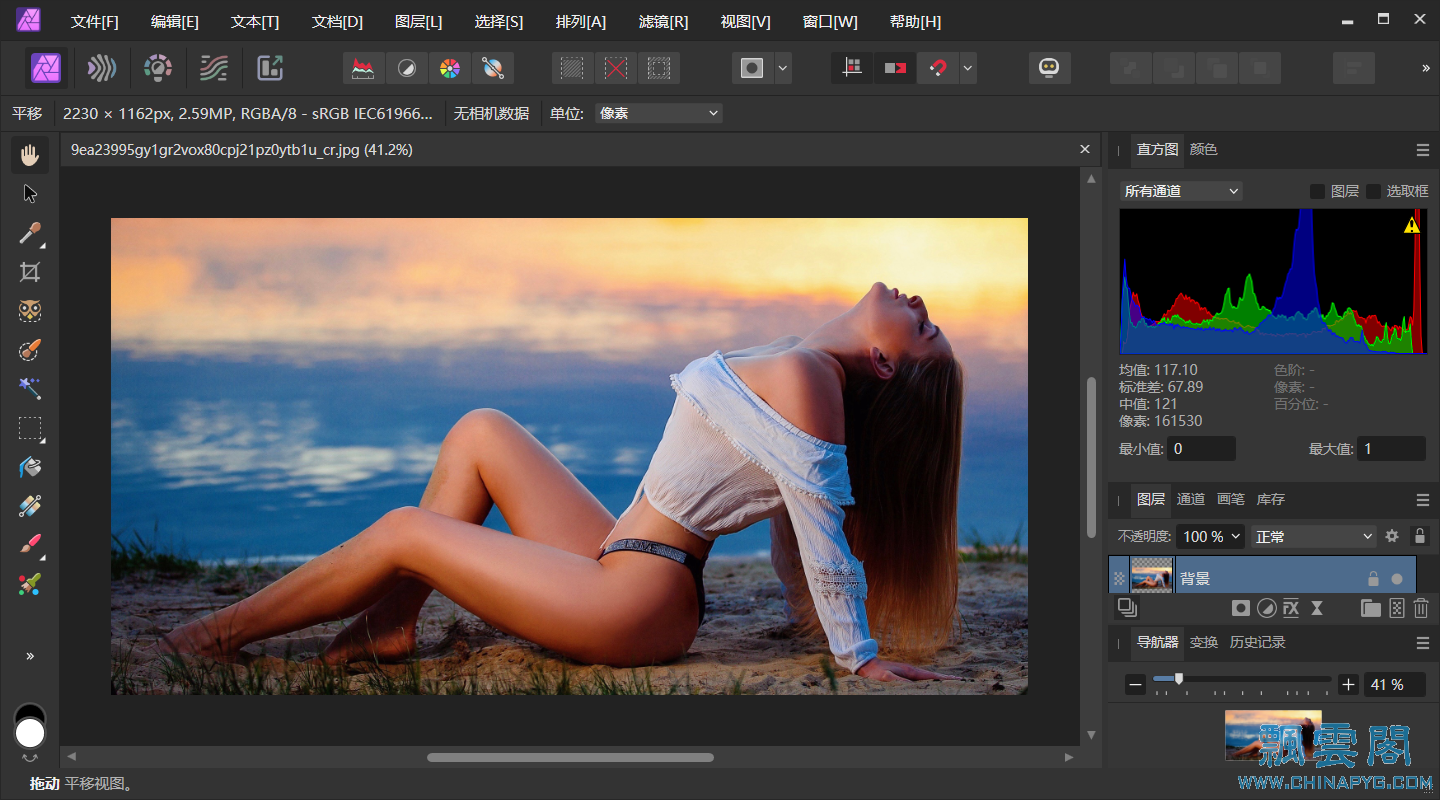Image resolution: width=1440 pixels, height=800 pixels.
Task: Click navigator zoom out minus button
Action: coord(1135,685)
